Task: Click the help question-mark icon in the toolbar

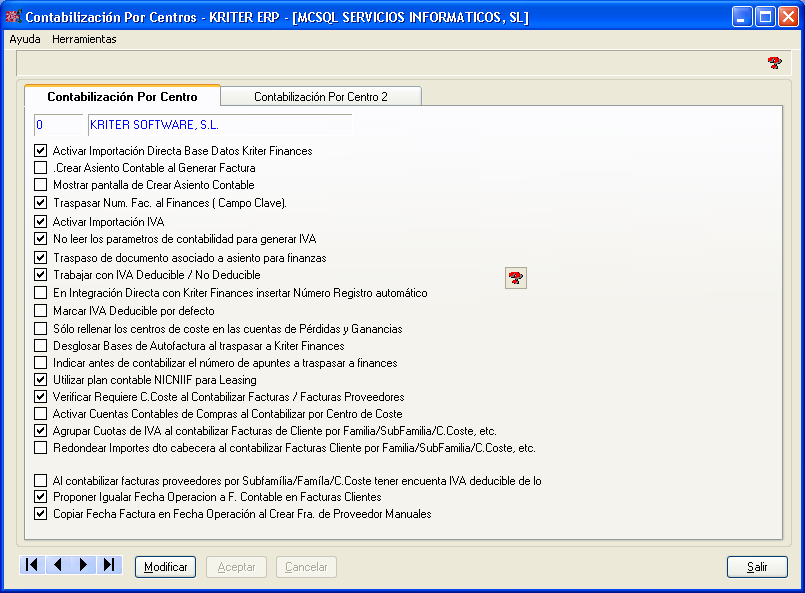Action: (775, 63)
